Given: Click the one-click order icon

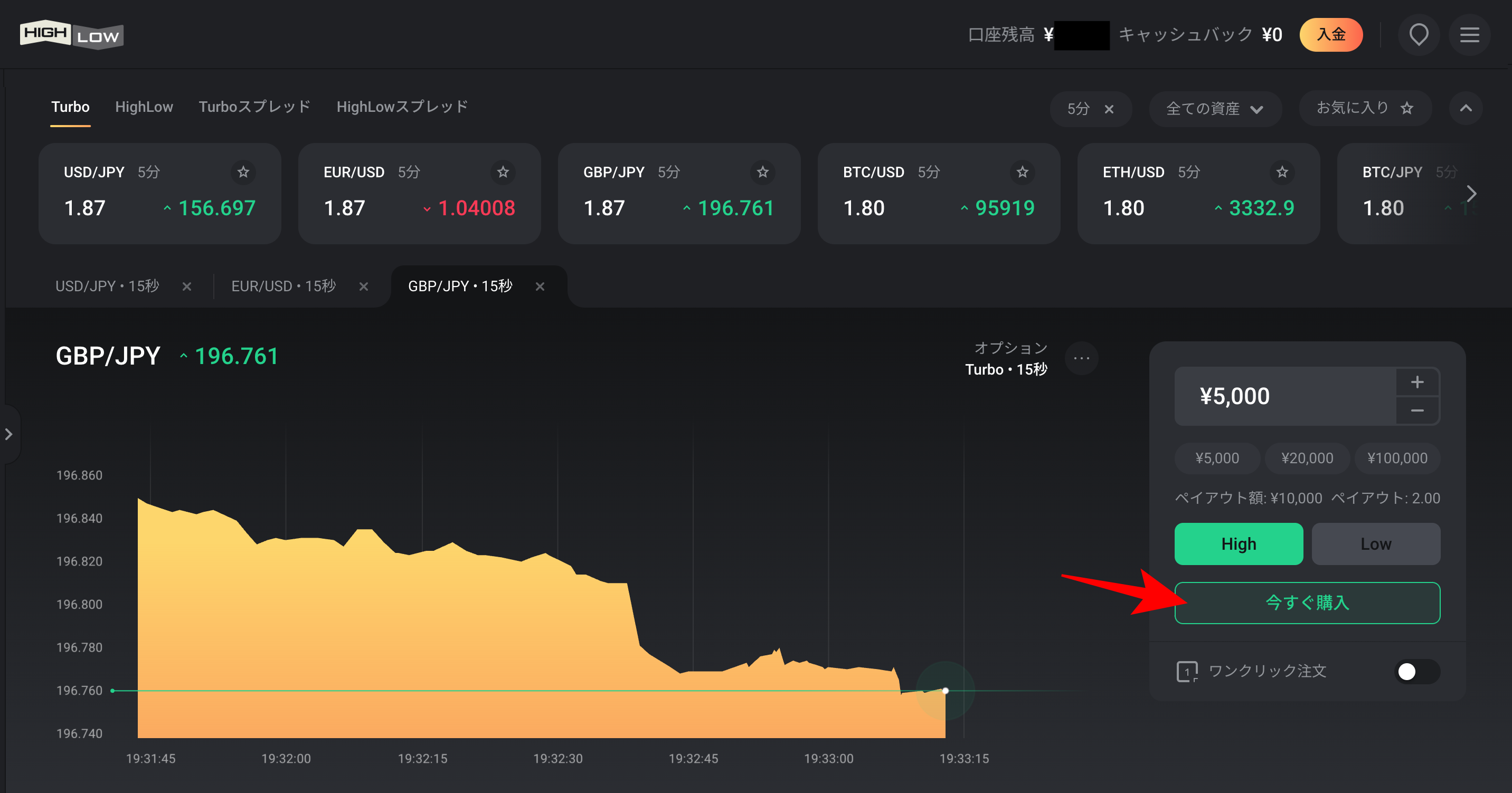Looking at the screenshot, I should pyautogui.click(x=1186, y=671).
